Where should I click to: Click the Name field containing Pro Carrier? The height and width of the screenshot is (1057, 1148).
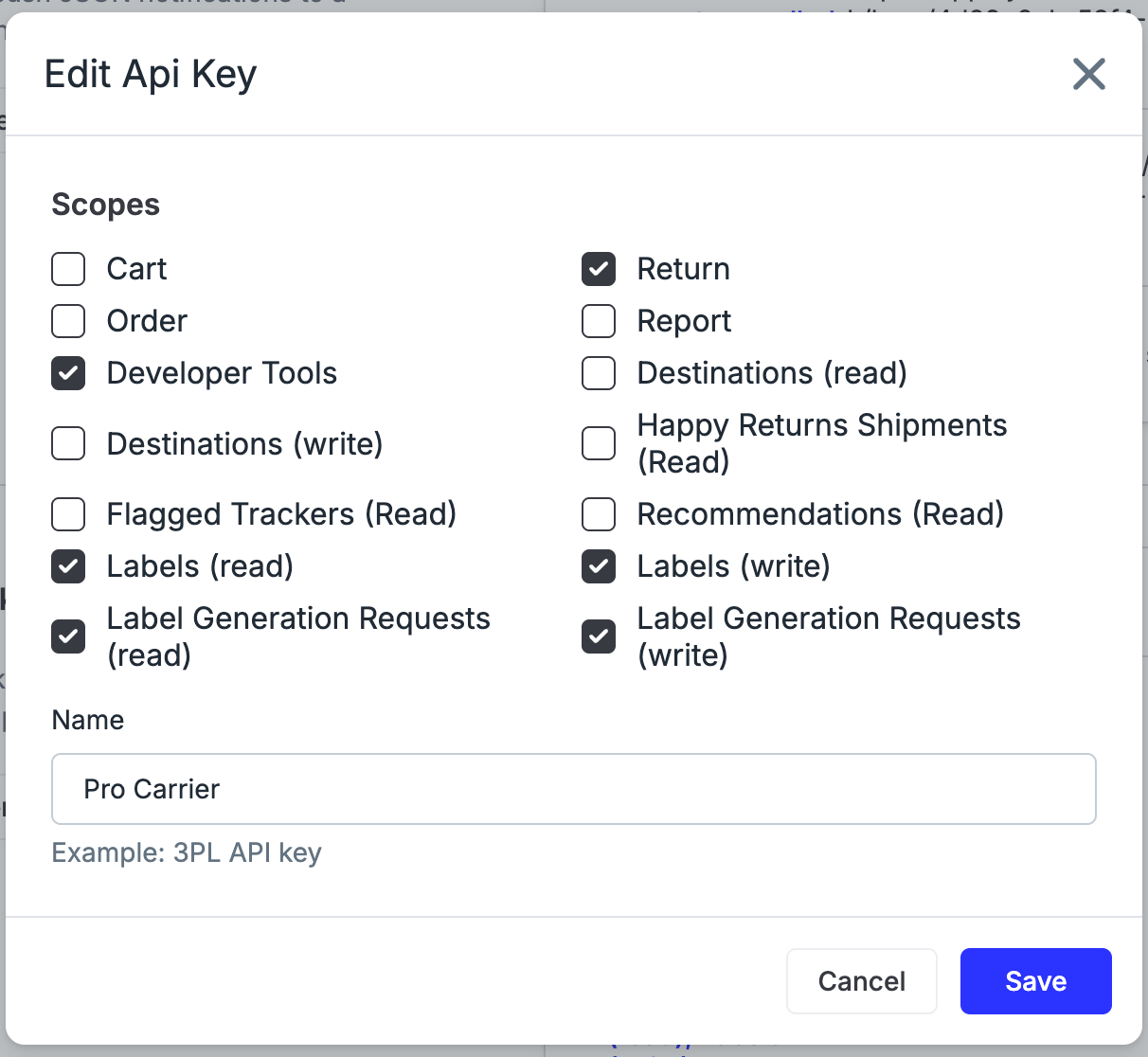click(573, 789)
